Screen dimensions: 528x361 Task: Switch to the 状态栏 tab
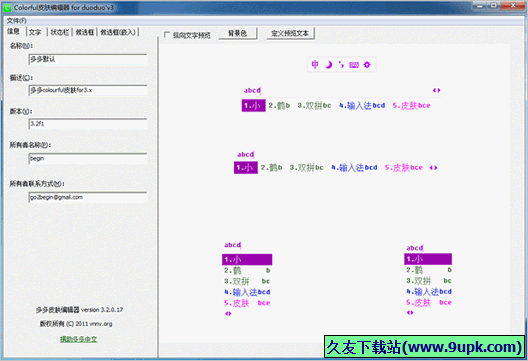pyautogui.click(x=60, y=32)
